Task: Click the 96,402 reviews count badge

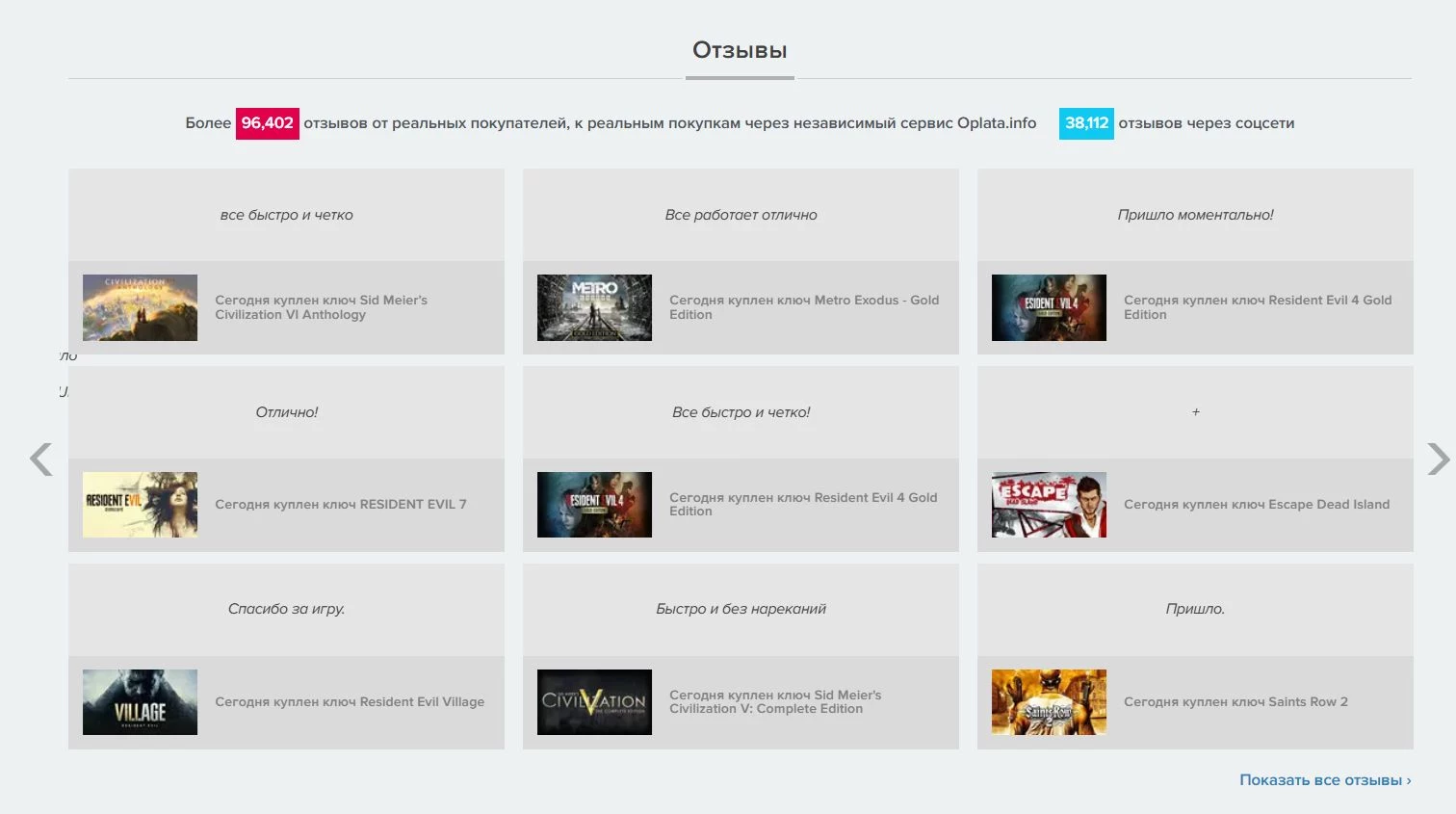Action: (267, 123)
